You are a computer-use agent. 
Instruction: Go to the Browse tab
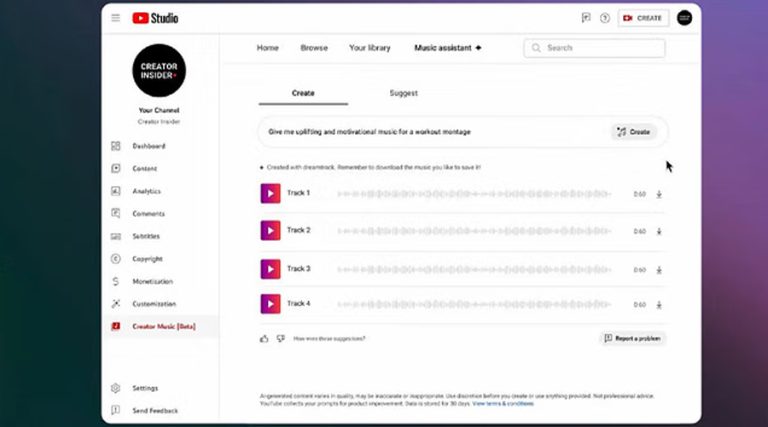click(314, 47)
